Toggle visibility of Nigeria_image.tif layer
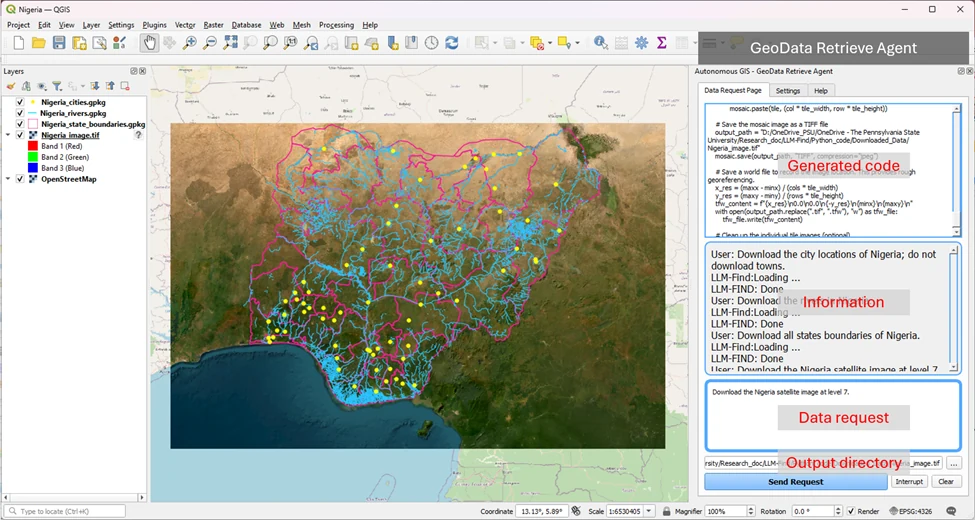This screenshot has width=975, height=520. click(20, 135)
